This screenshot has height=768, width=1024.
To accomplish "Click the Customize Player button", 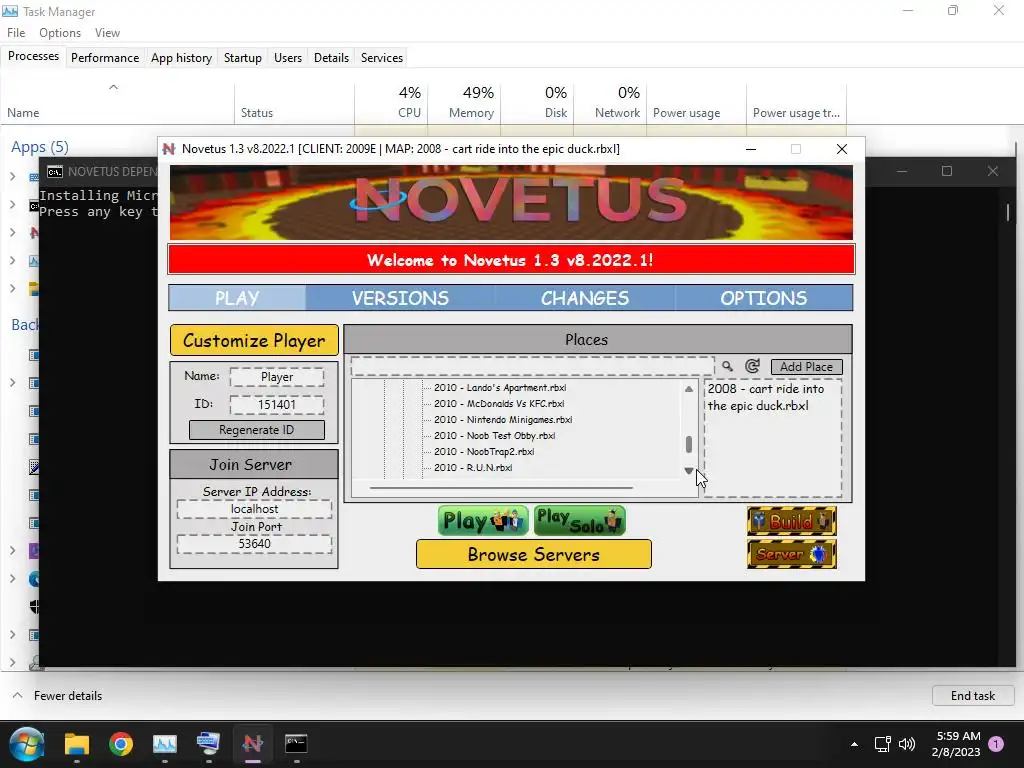I will coord(254,340).
